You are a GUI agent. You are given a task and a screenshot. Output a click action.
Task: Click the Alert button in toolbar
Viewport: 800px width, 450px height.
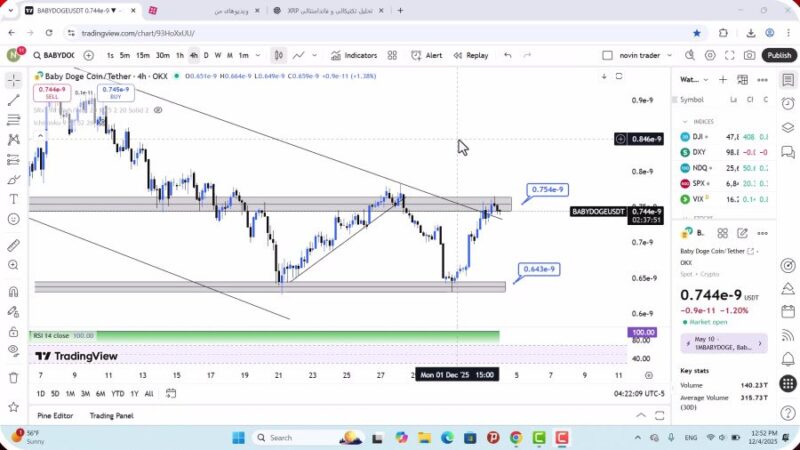point(427,55)
